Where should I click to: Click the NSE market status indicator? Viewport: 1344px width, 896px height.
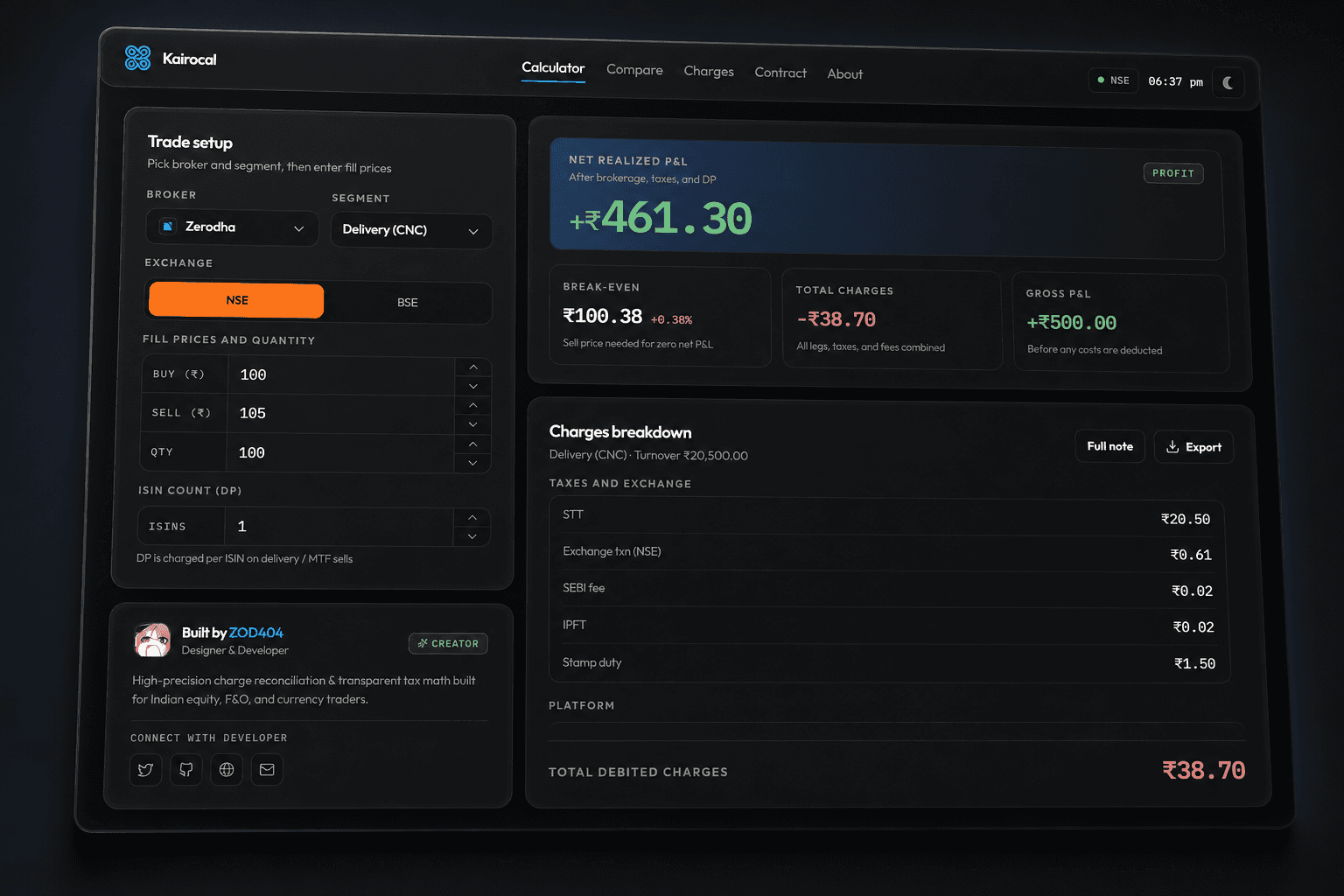(x=1113, y=80)
